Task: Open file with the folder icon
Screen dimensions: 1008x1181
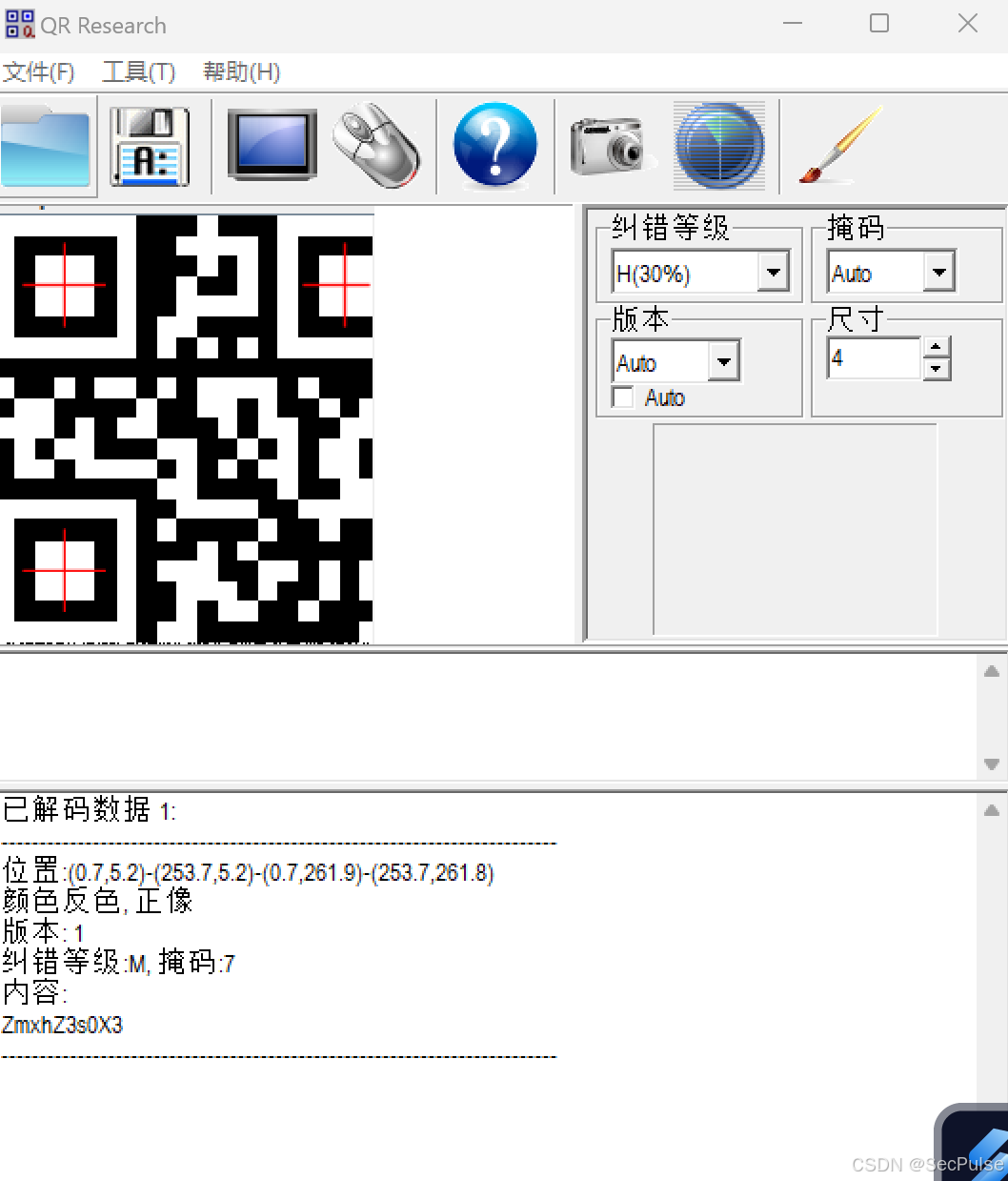Action: 47,146
